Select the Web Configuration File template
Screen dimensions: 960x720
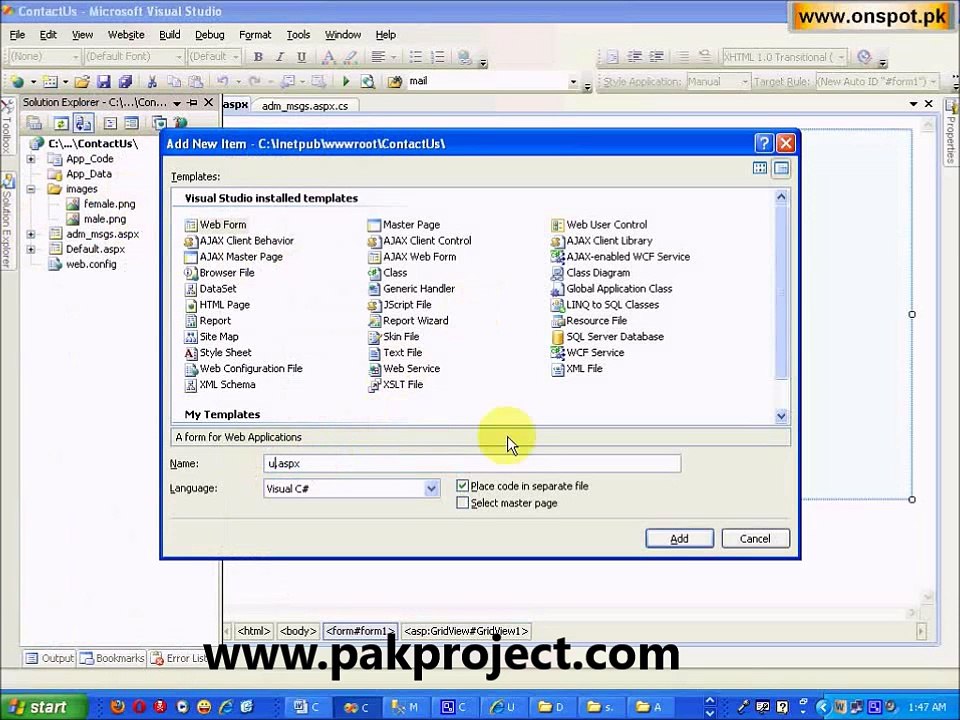point(243,368)
